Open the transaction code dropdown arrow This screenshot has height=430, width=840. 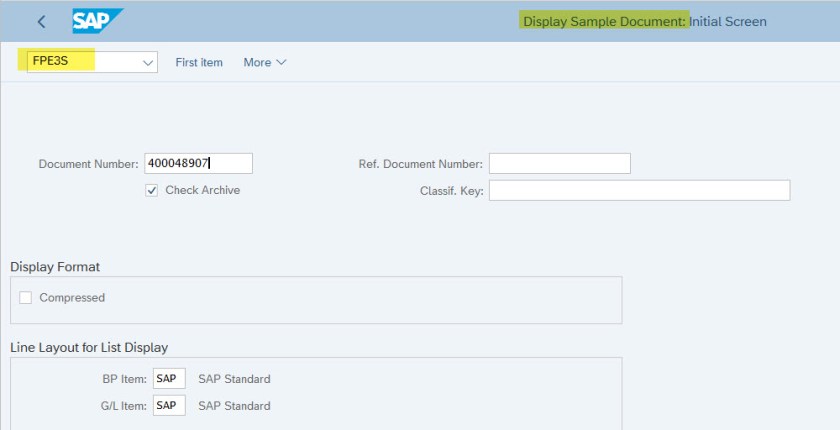click(148, 63)
